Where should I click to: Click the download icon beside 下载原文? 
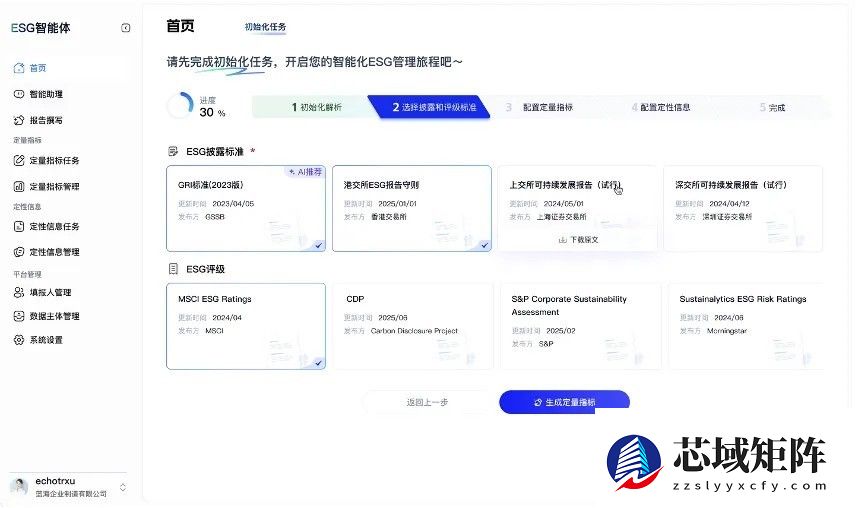click(562, 240)
